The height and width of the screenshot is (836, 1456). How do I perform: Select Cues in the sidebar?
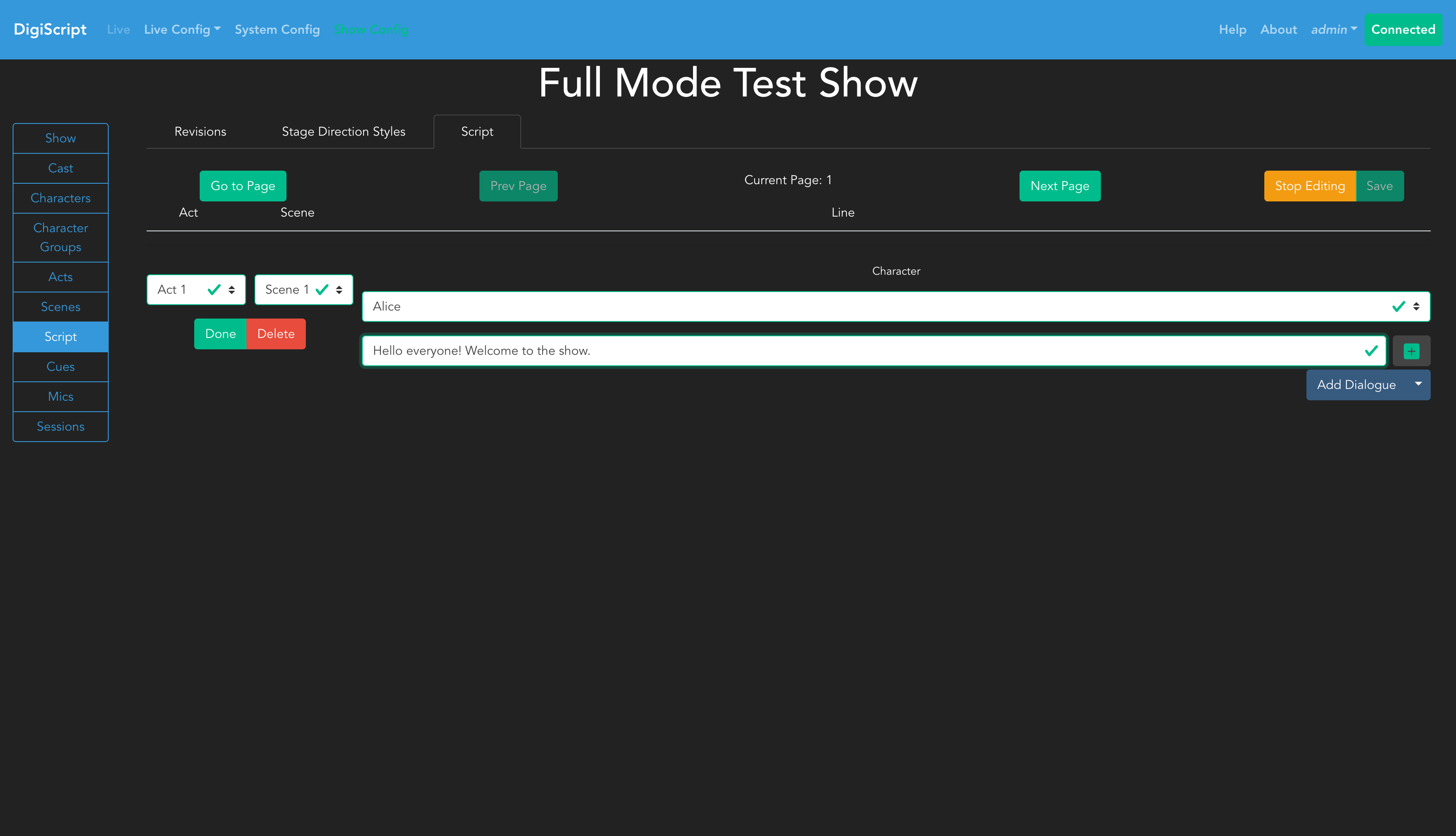[x=60, y=366]
